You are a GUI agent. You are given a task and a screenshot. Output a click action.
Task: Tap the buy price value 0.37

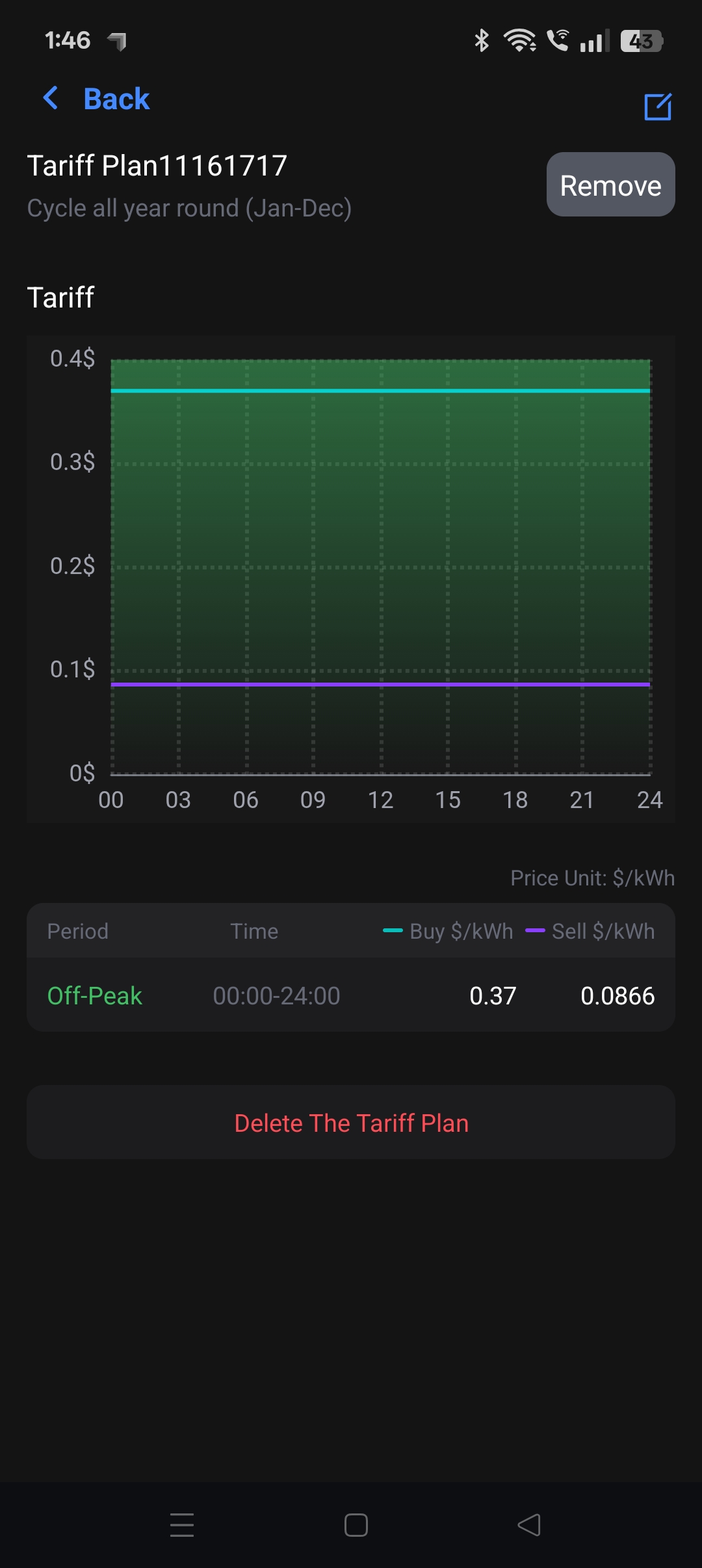[493, 995]
